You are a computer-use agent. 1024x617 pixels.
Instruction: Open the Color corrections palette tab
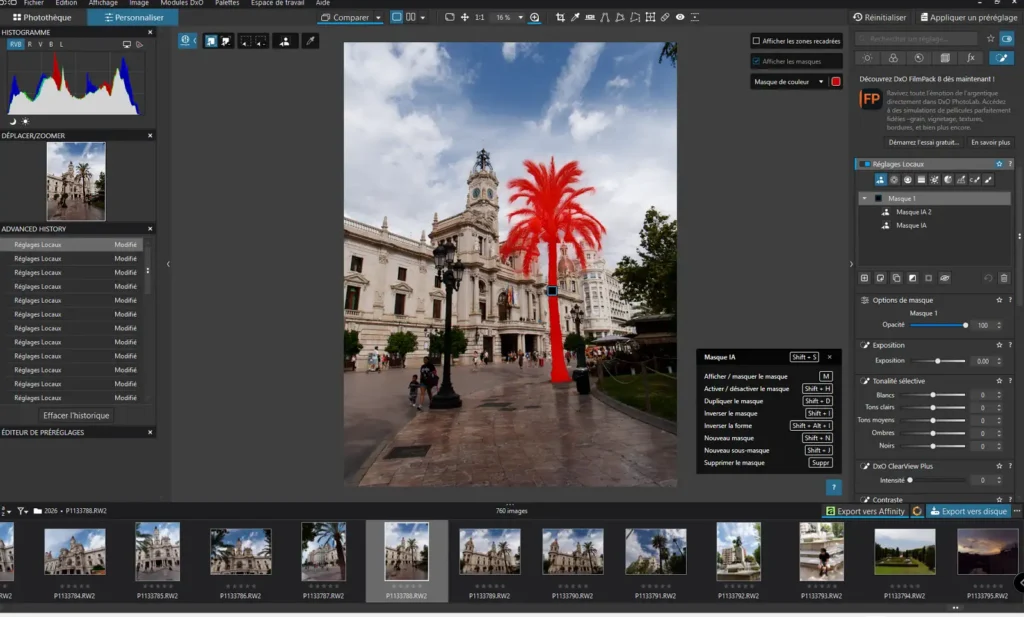(x=893, y=58)
